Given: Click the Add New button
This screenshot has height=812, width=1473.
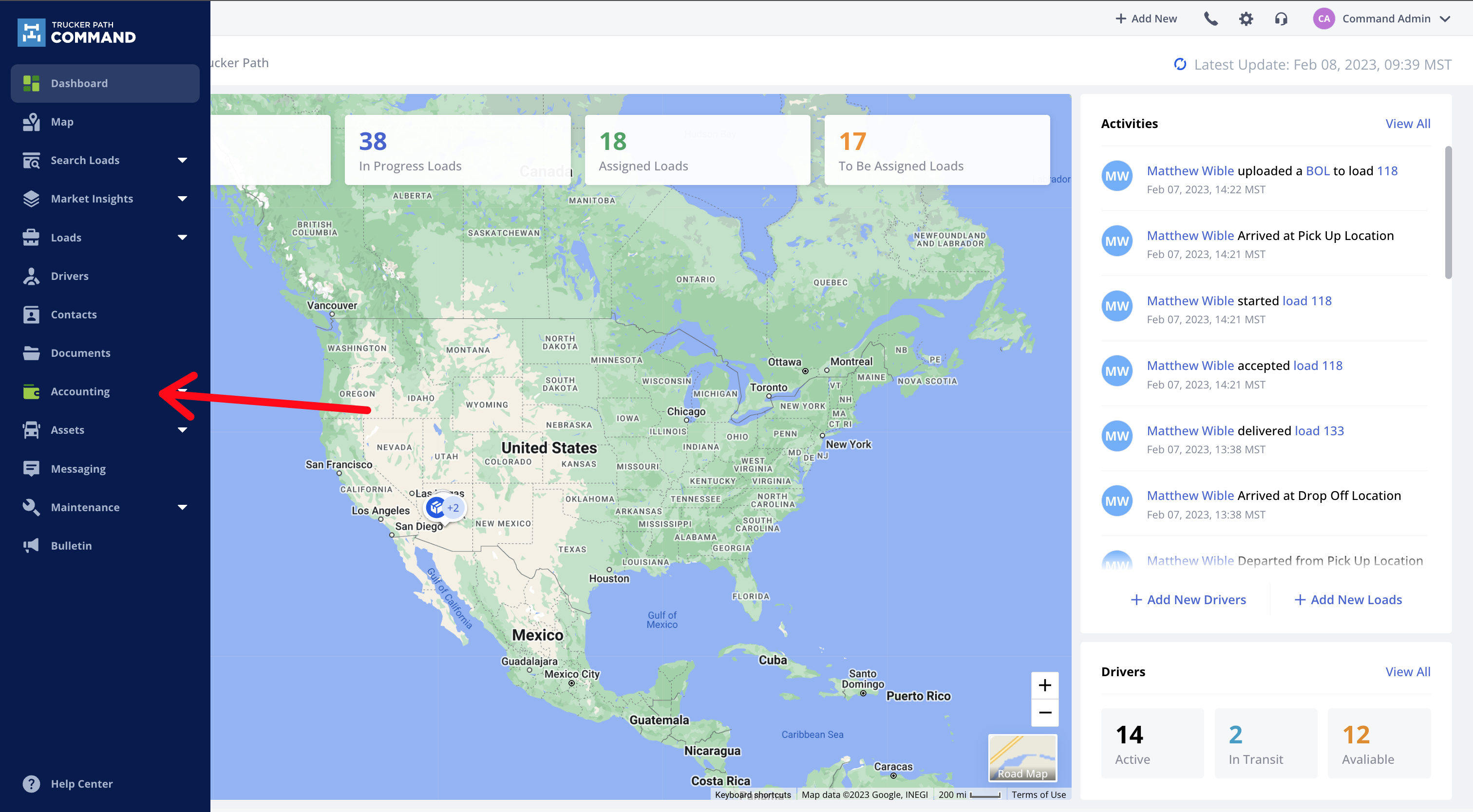Looking at the screenshot, I should (x=1146, y=19).
